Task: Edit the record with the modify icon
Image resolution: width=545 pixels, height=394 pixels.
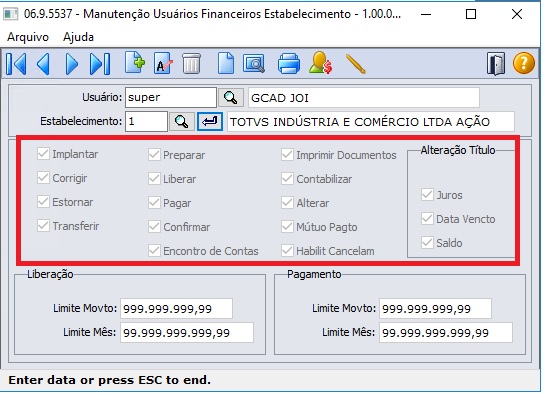Action: [x=163, y=63]
